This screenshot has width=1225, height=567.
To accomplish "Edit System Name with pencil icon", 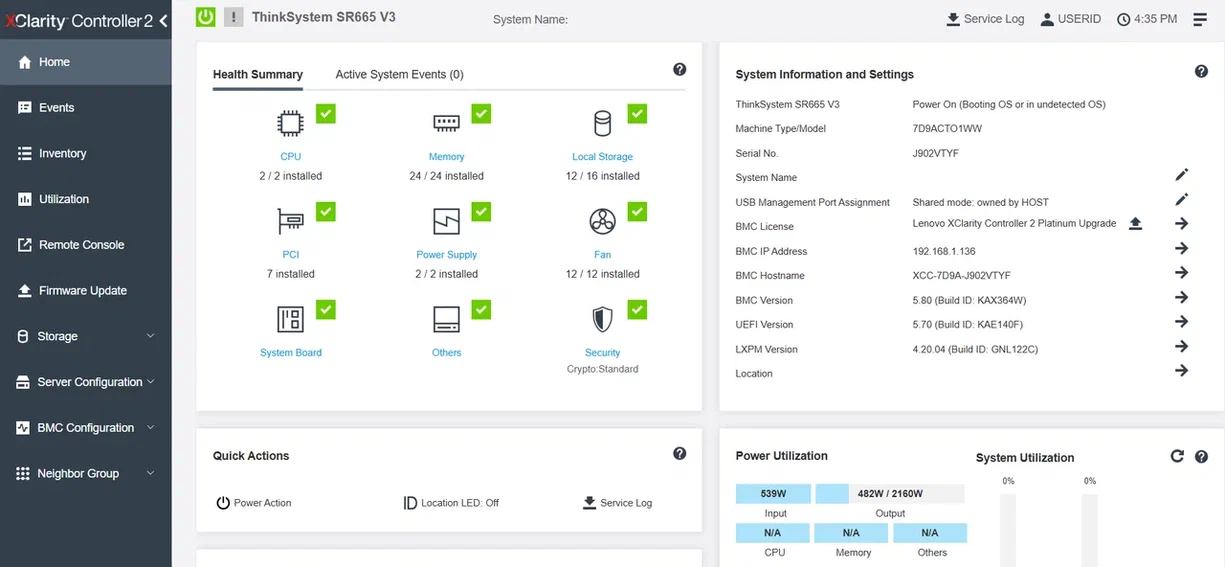I will pos(1181,175).
